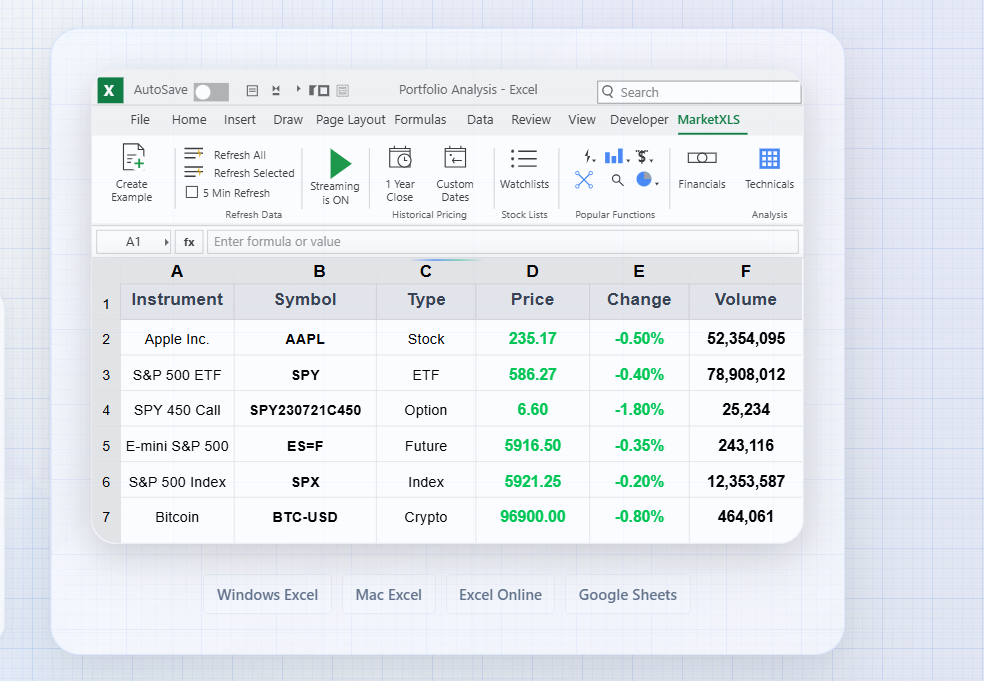Click the Custom Dates calendar icon
The image size is (984, 681).
[455, 158]
